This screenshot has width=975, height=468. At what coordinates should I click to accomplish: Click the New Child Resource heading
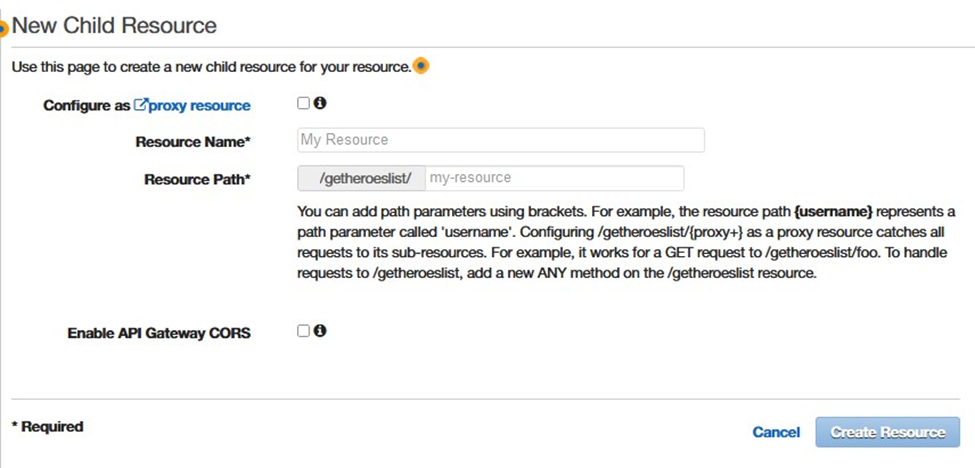114,25
